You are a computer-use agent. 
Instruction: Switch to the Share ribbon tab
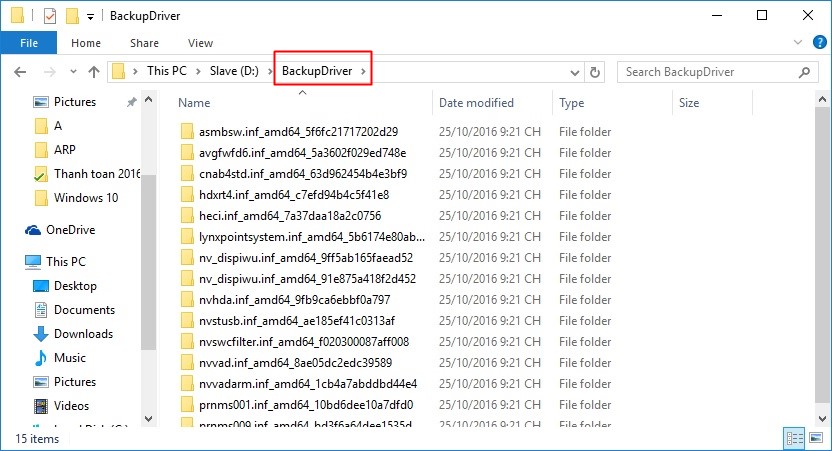[144, 43]
